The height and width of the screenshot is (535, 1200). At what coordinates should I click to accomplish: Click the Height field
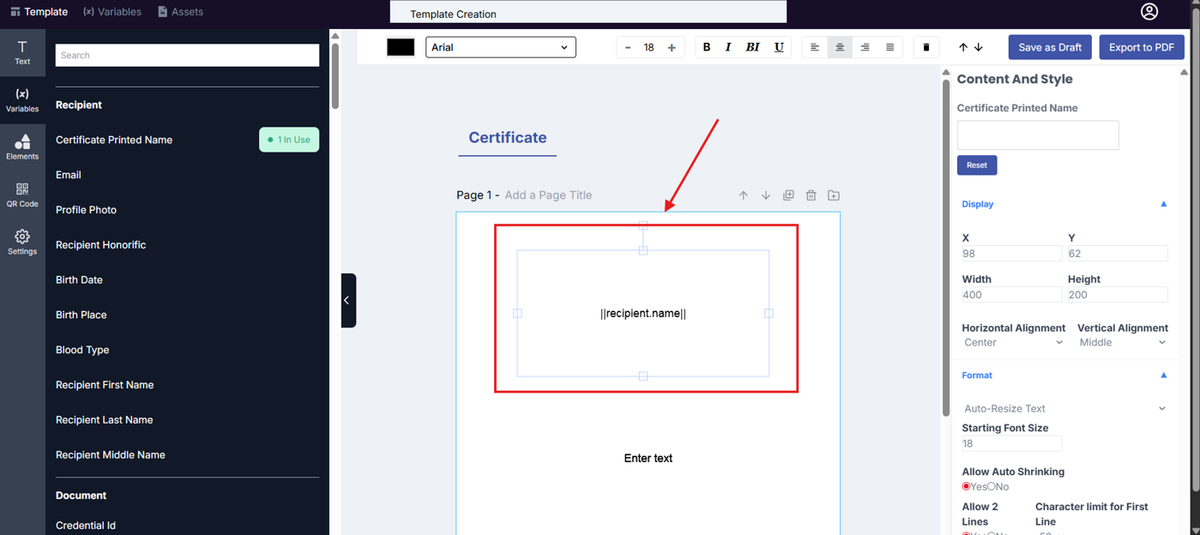(x=1117, y=295)
